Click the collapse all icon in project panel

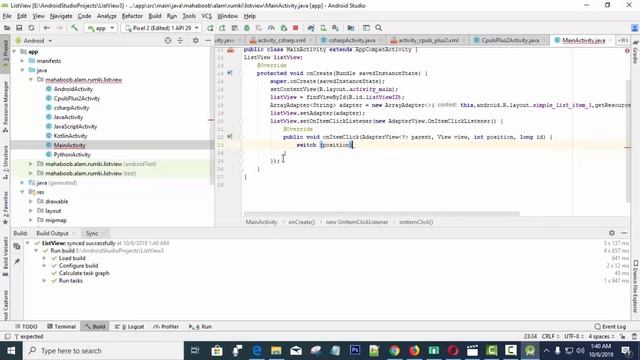pos(180,41)
